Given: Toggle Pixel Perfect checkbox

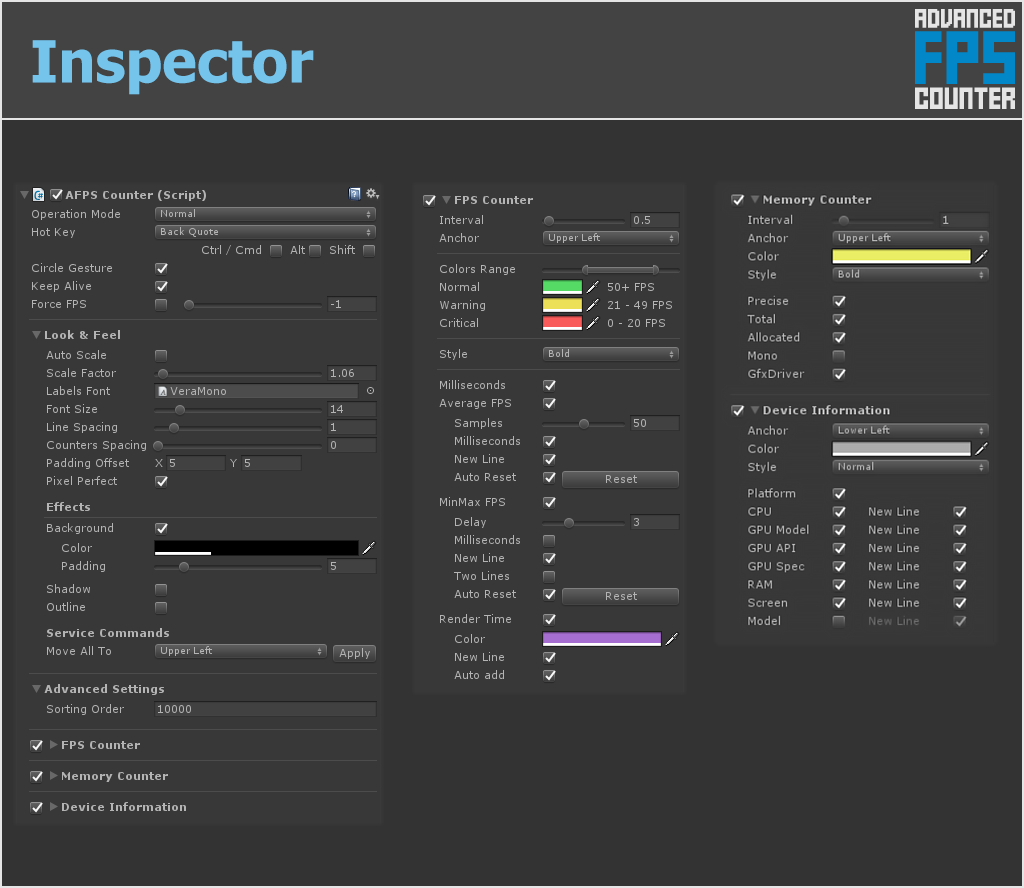Looking at the screenshot, I should point(161,481).
